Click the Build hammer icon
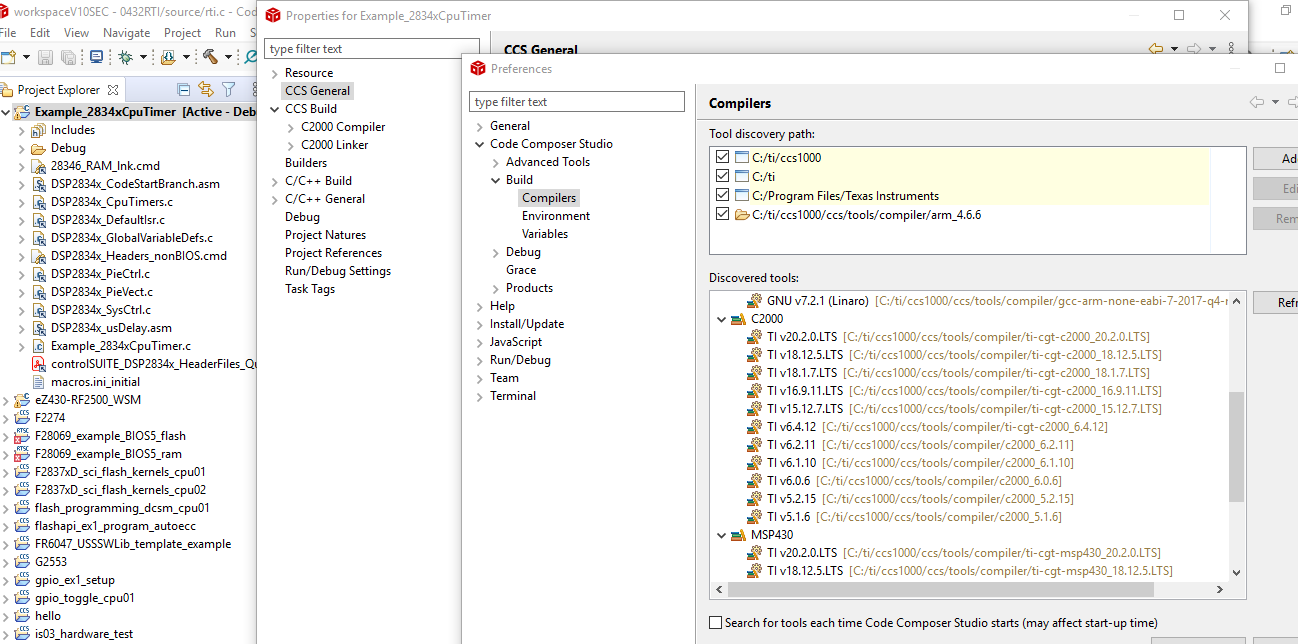Image resolution: width=1298 pixels, height=644 pixels. (x=210, y=57)
